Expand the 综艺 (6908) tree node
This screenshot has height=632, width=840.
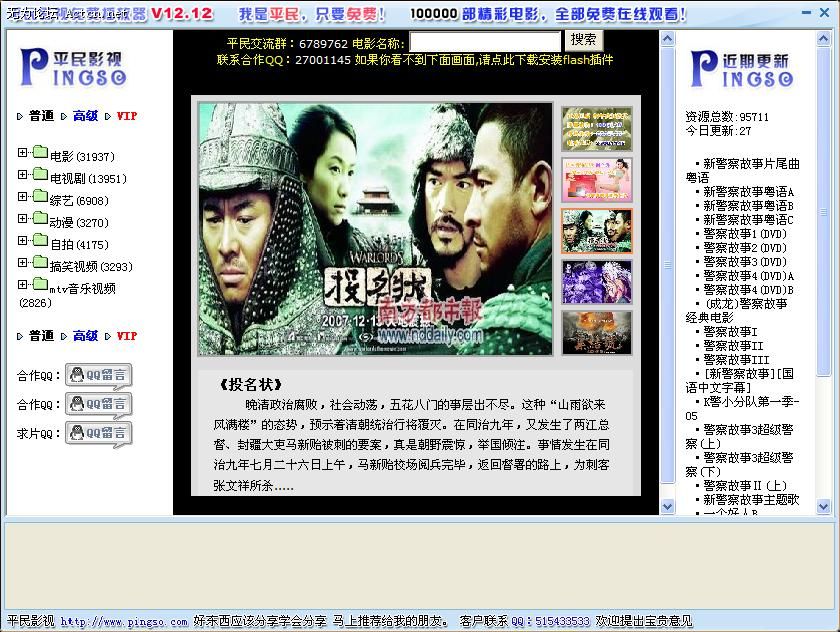[x=22, y=196]
